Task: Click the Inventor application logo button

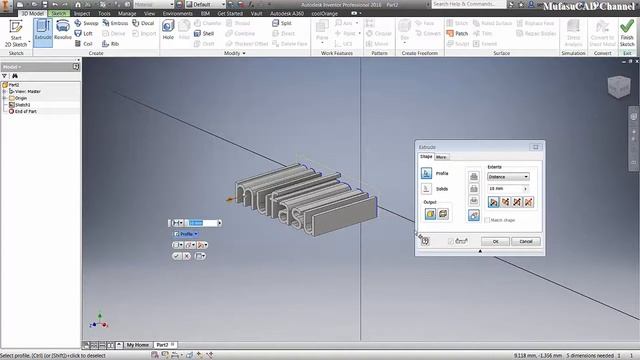Action: tap(6, 6)
